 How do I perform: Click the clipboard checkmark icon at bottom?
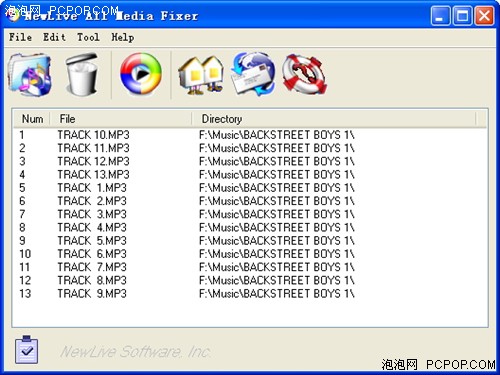26,350
